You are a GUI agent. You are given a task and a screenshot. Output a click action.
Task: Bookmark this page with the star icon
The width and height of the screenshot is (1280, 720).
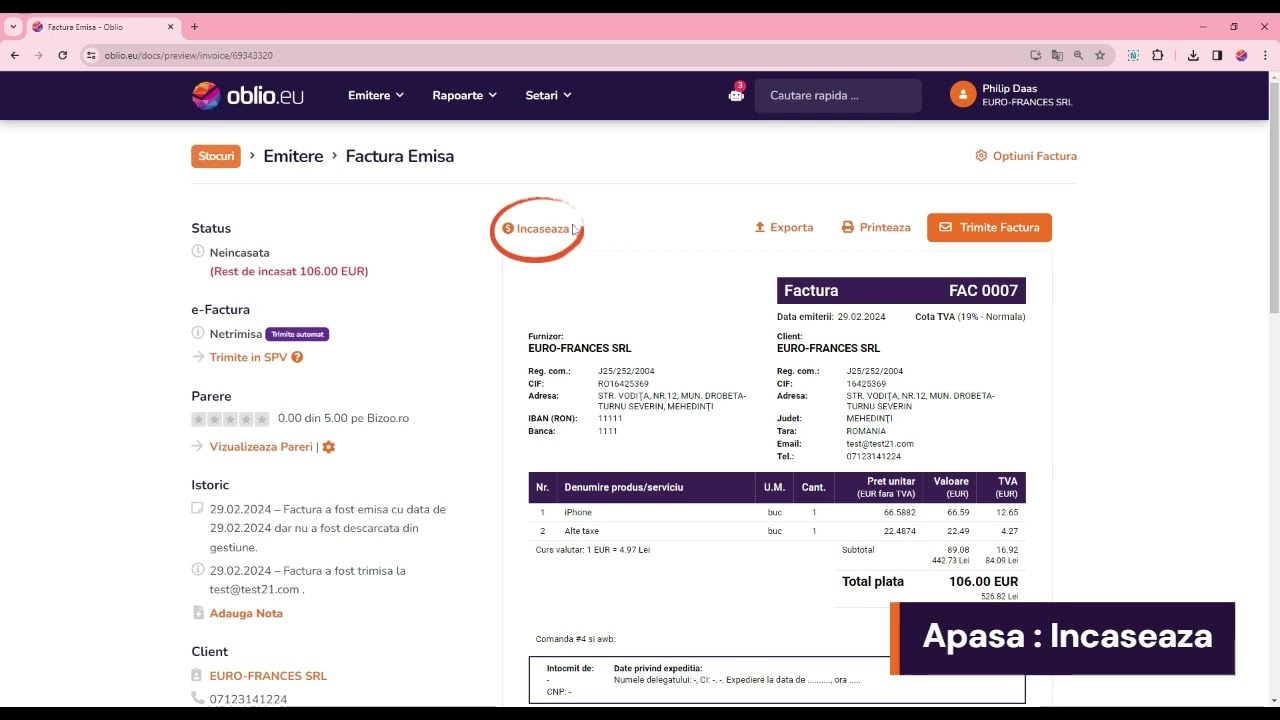point(1100,55)
